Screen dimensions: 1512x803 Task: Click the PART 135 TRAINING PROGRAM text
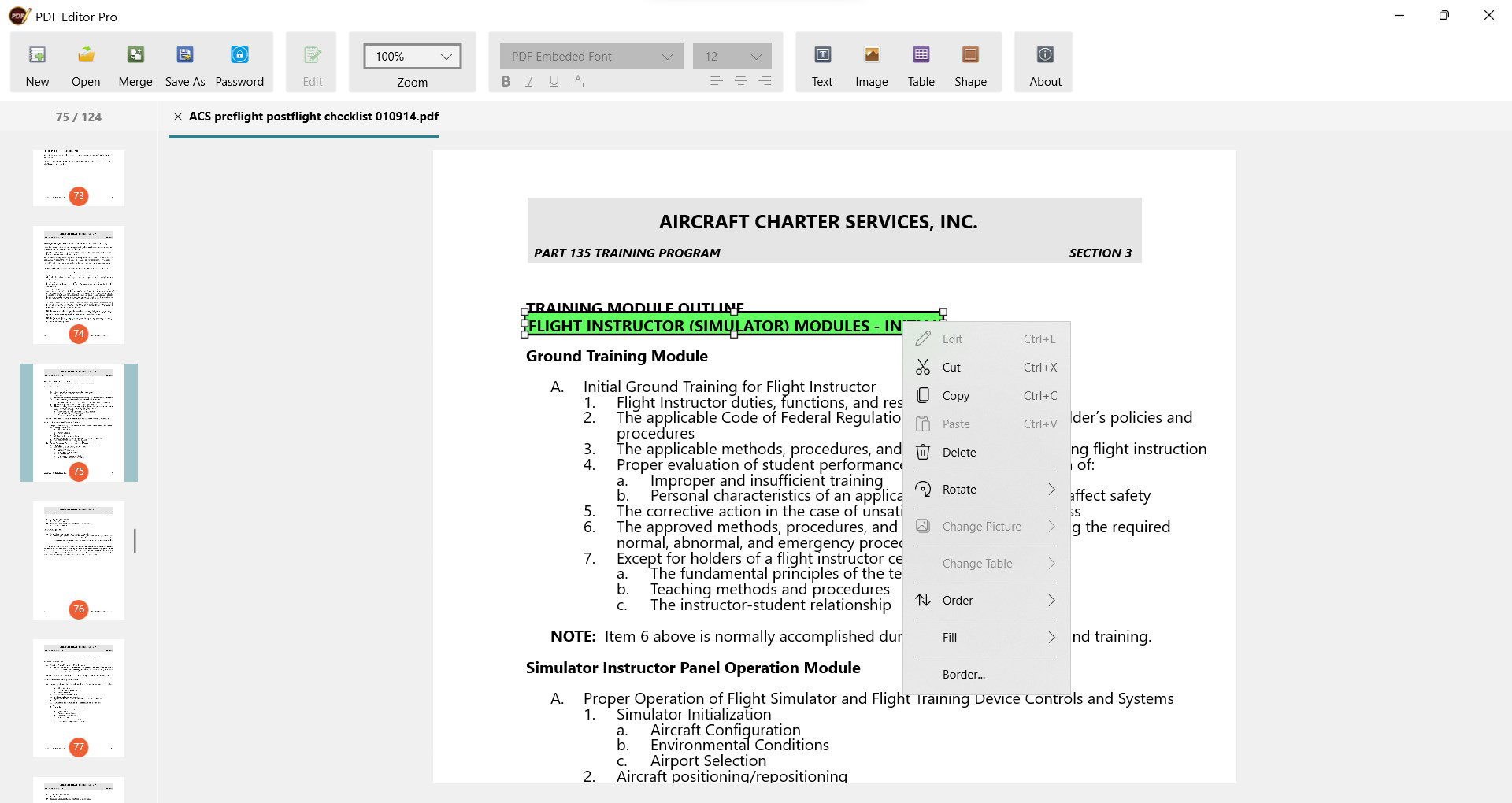[x=627, y=253]
